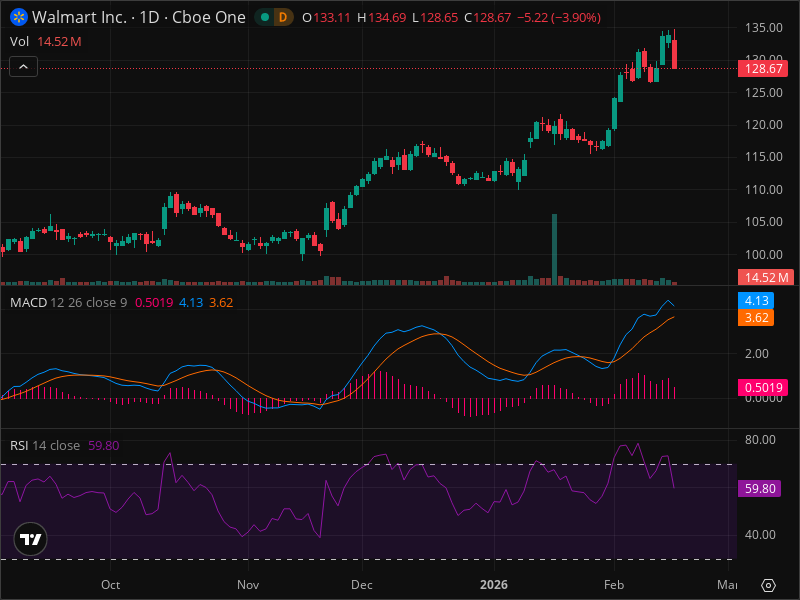
Task: Click the last red candlestick in February
Action: 674,54
